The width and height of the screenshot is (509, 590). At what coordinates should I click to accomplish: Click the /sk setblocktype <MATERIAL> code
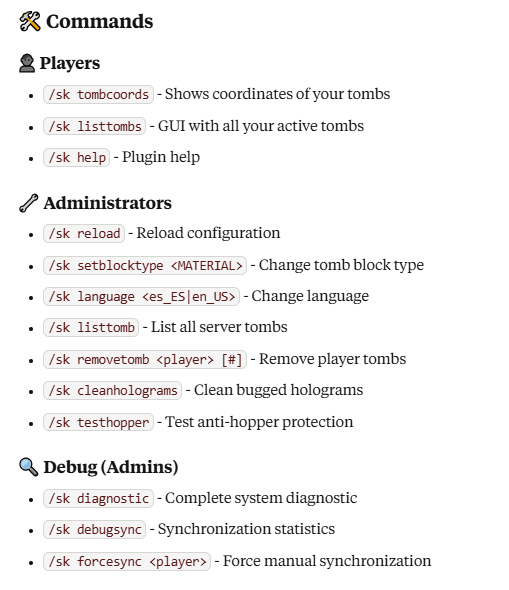point(145,265)
